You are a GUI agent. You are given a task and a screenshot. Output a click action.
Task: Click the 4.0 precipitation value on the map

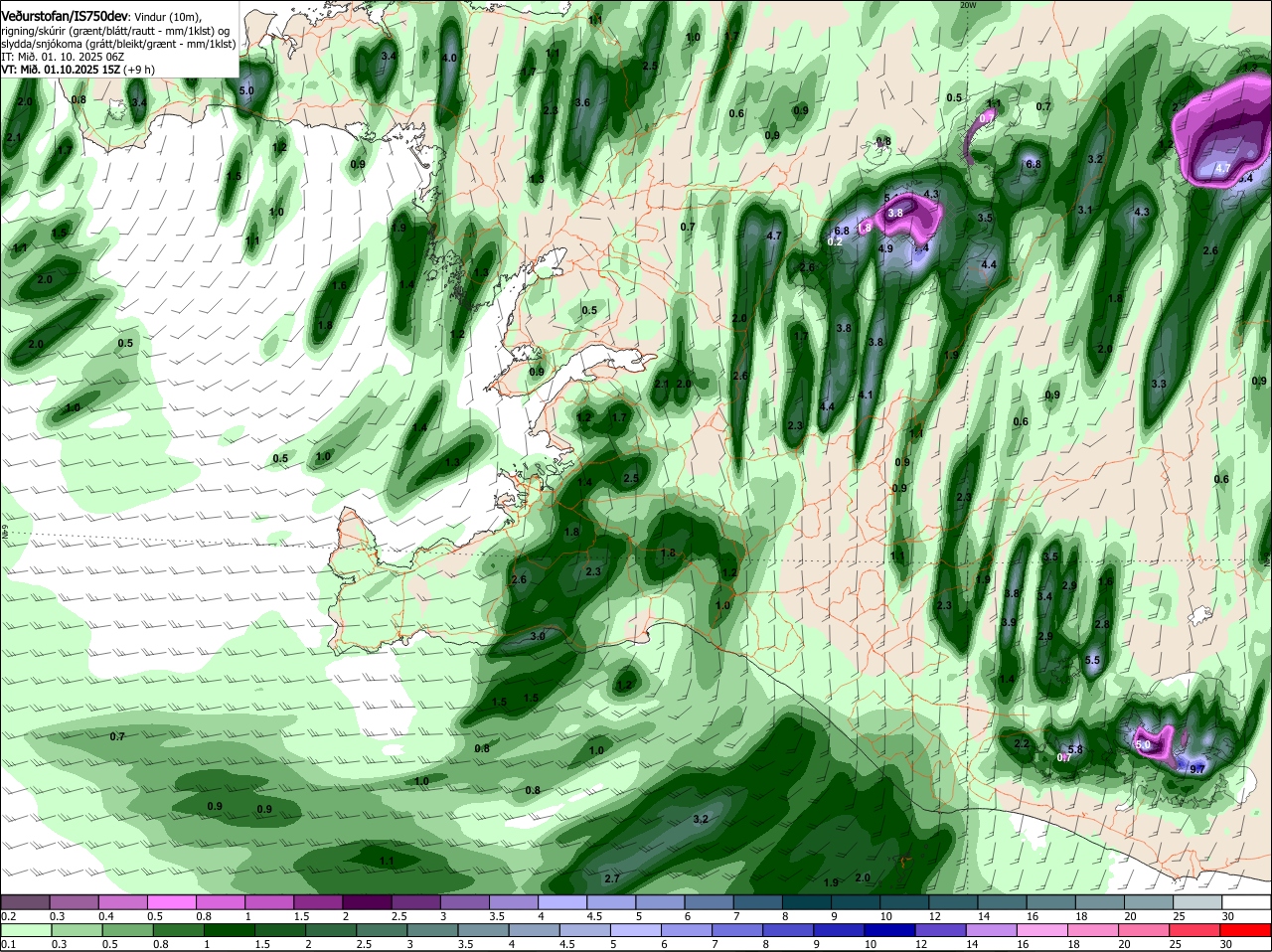coord(449,58)
